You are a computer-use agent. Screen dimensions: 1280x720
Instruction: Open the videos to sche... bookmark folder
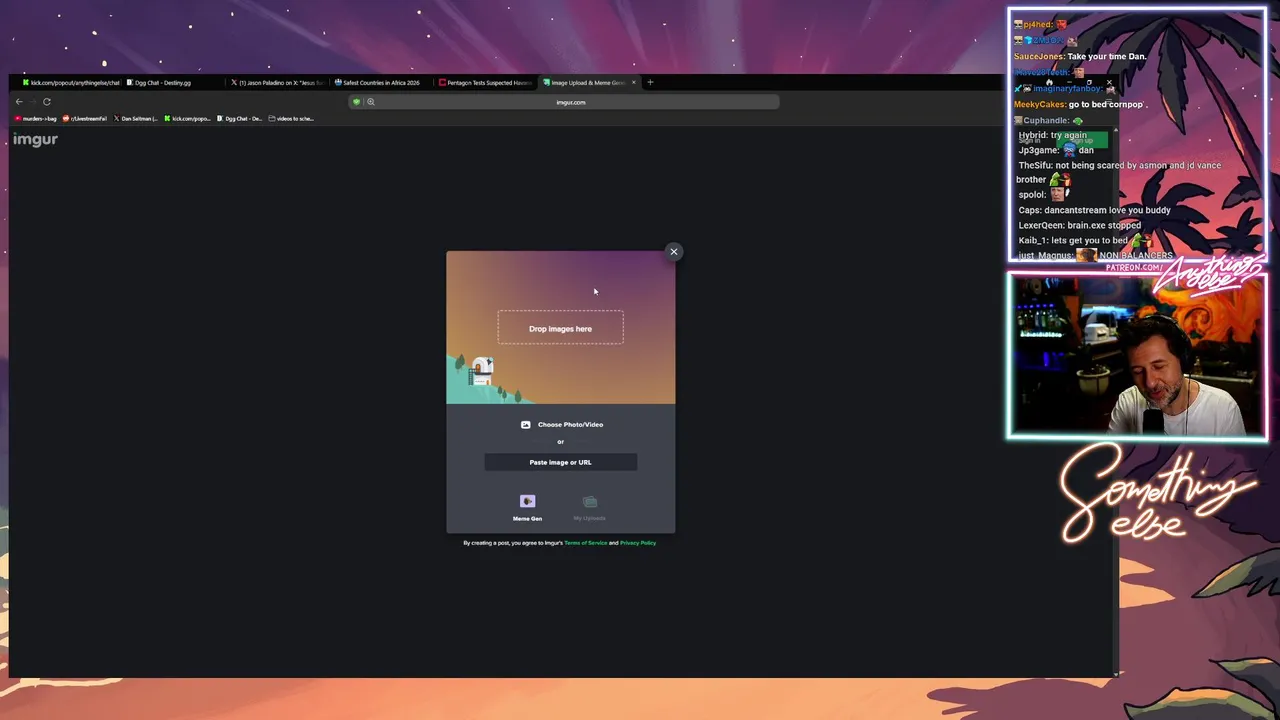pos(292,119)
